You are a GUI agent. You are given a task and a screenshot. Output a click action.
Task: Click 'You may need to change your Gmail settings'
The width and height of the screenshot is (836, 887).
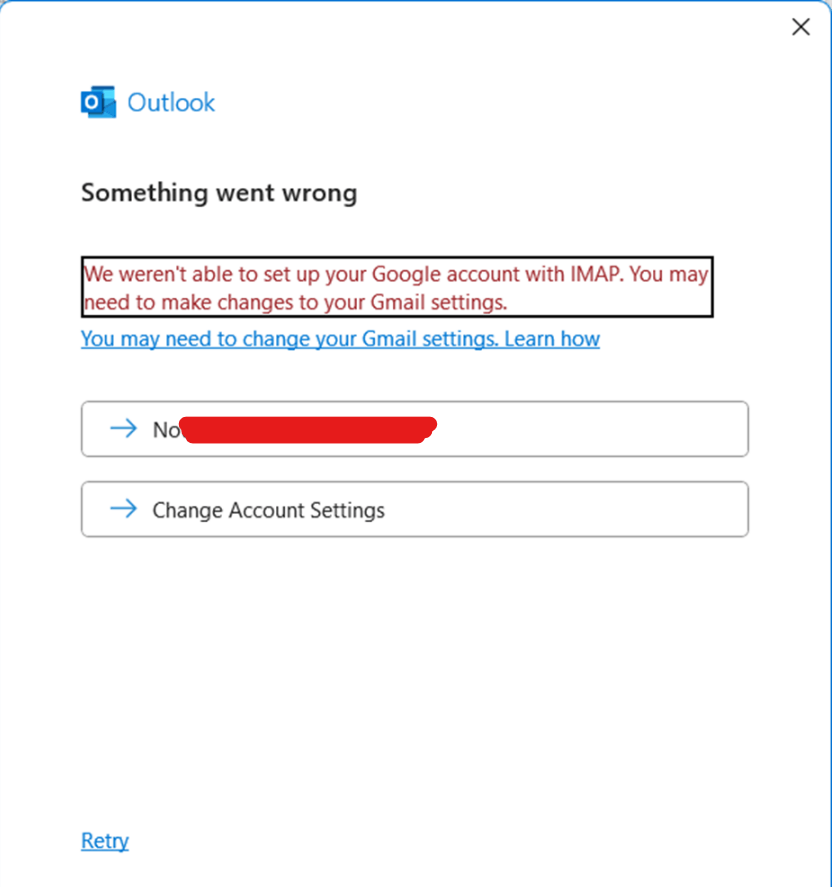[289, 339]
